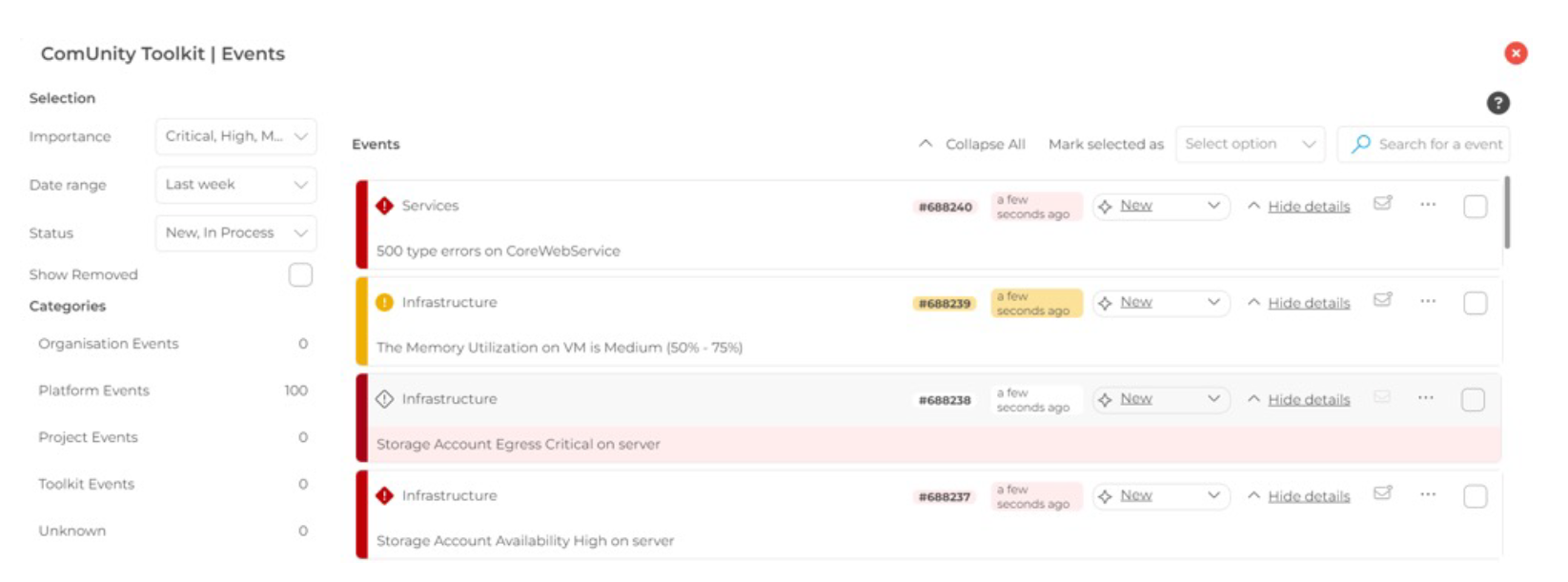Viewport: 1568px width, 582px height.
Task: Select Platform Events category
Action: 93,391
